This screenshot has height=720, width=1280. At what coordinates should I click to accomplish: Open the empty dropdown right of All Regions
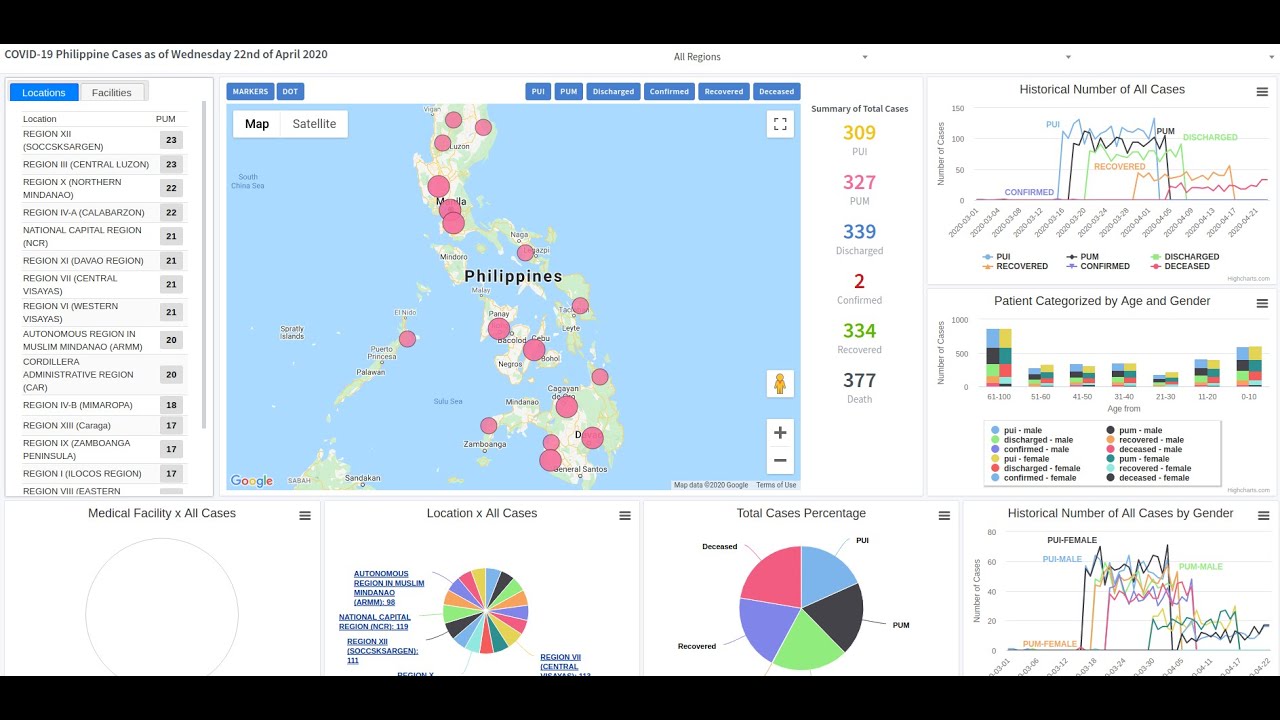(973, 57)
